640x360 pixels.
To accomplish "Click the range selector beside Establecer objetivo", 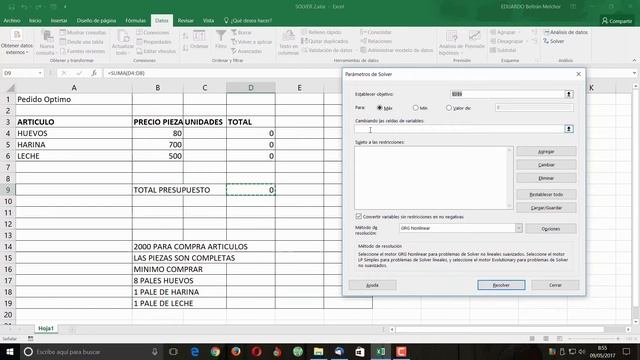I will pyautogui.click(x=569, y=94).
